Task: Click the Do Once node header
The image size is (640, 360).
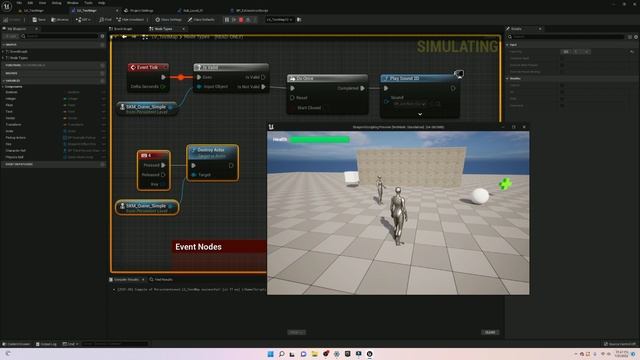Action: [327, 78]
